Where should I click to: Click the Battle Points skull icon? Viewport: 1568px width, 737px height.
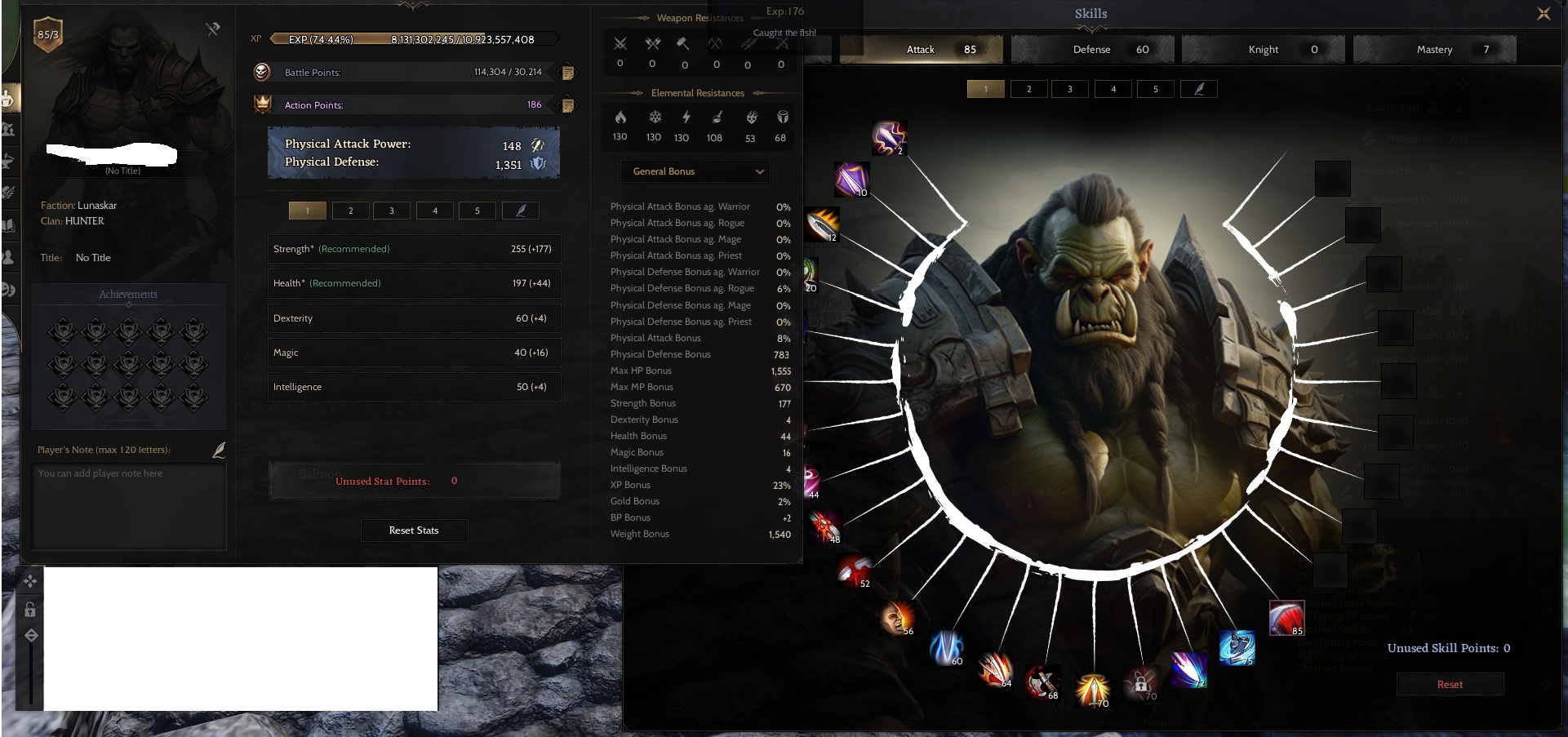pos(262,72)
